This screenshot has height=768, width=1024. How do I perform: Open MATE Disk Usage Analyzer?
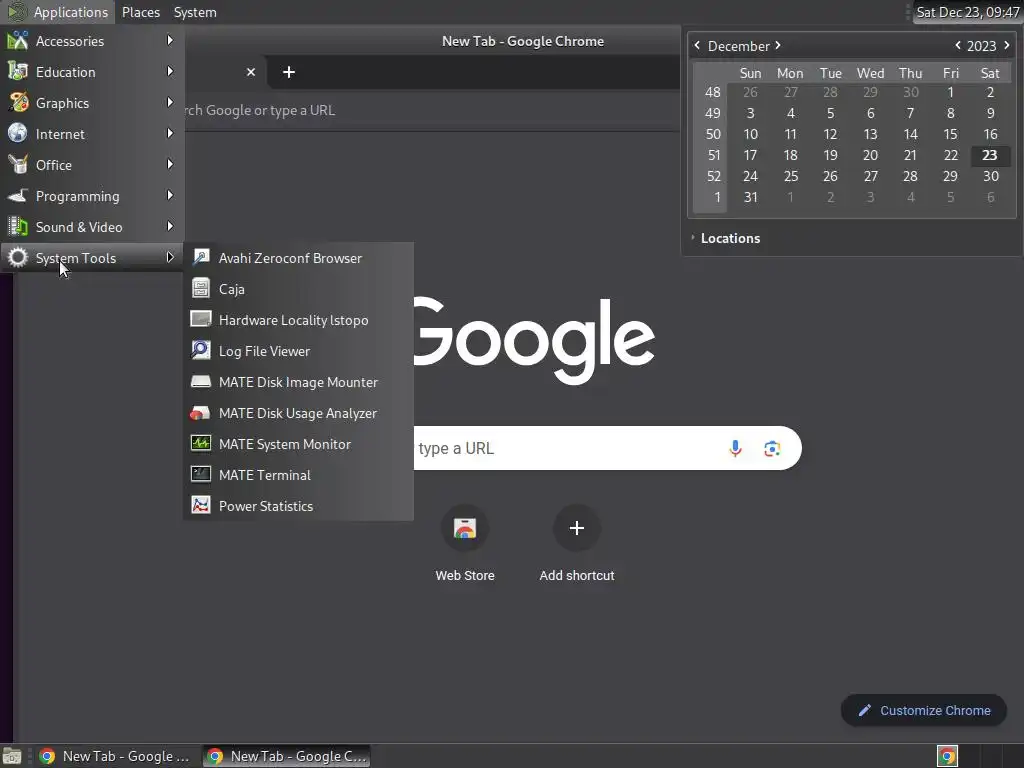298,413
